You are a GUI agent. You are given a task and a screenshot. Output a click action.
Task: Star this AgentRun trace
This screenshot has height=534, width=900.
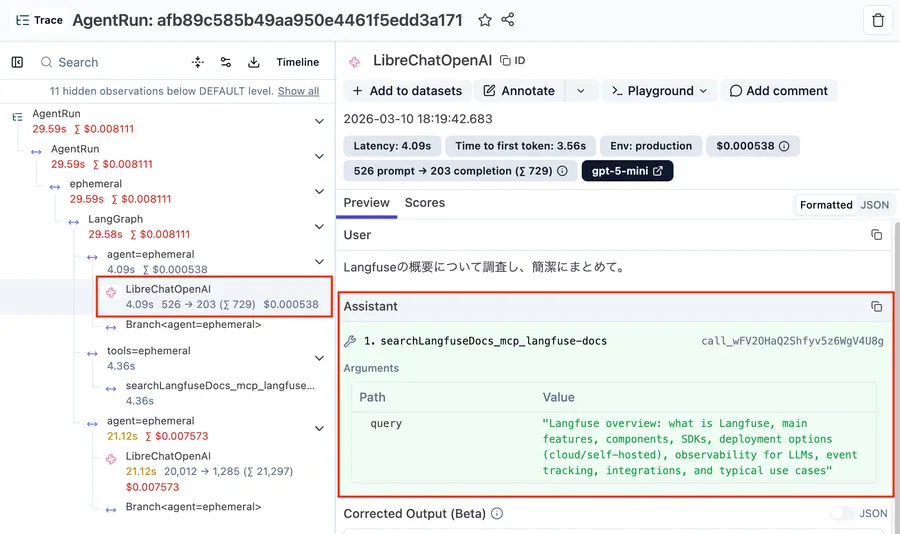(485, 20)
